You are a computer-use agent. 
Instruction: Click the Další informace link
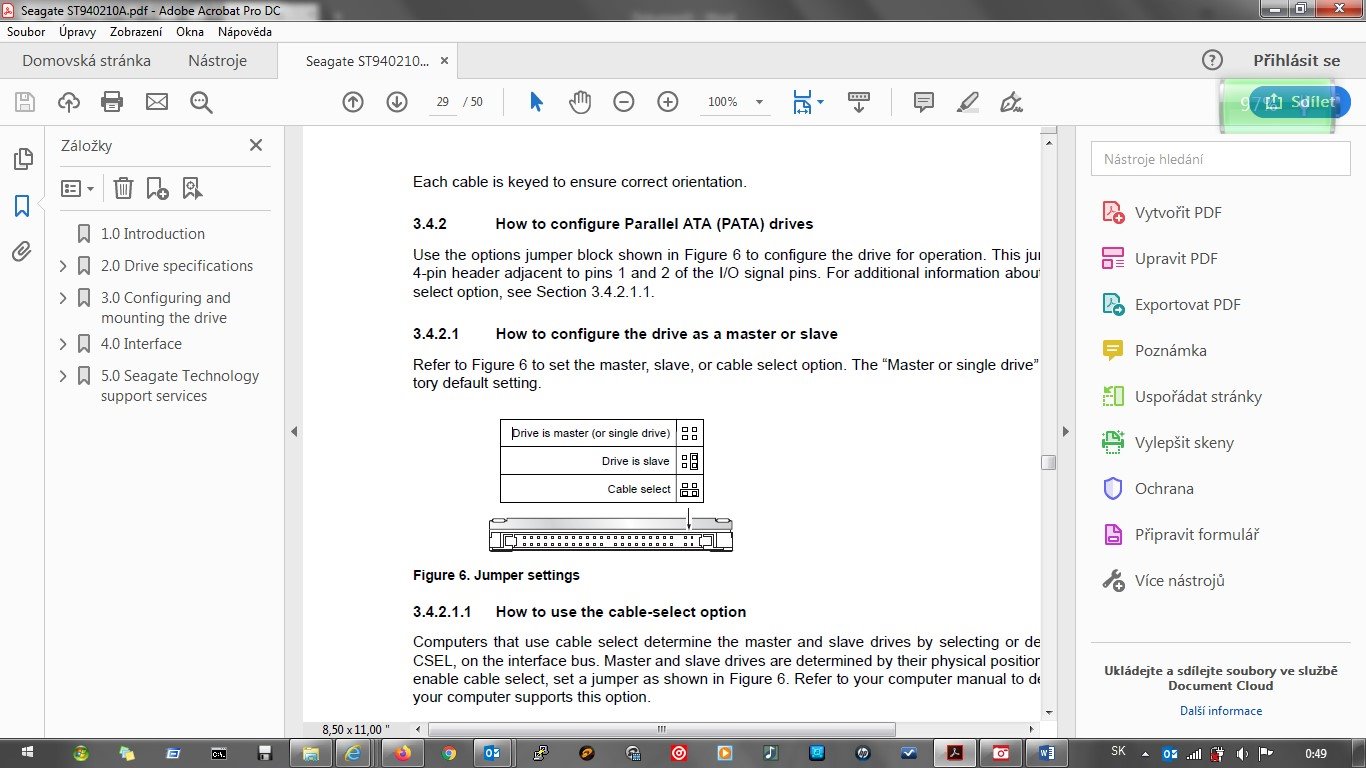(x=1221, y=711)
